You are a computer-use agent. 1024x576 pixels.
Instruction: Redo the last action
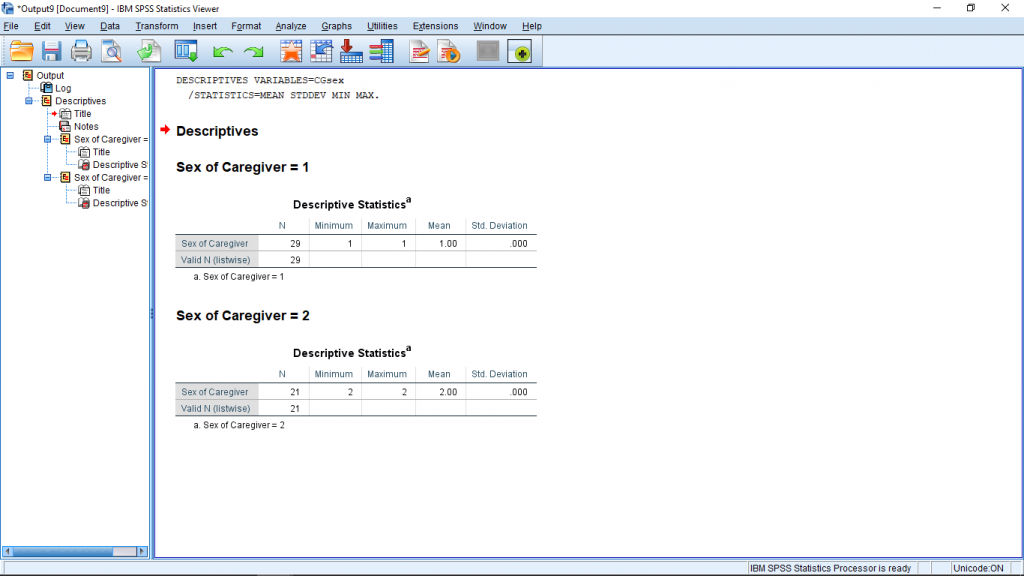[251, 51]
